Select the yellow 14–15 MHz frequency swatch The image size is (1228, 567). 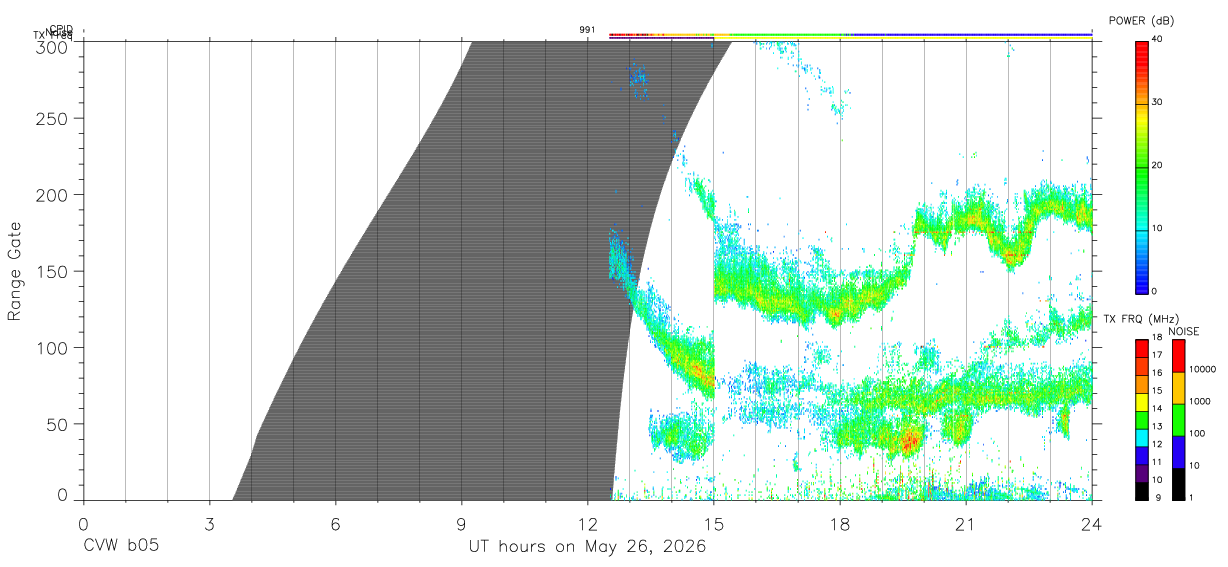tap(1141, 401)
